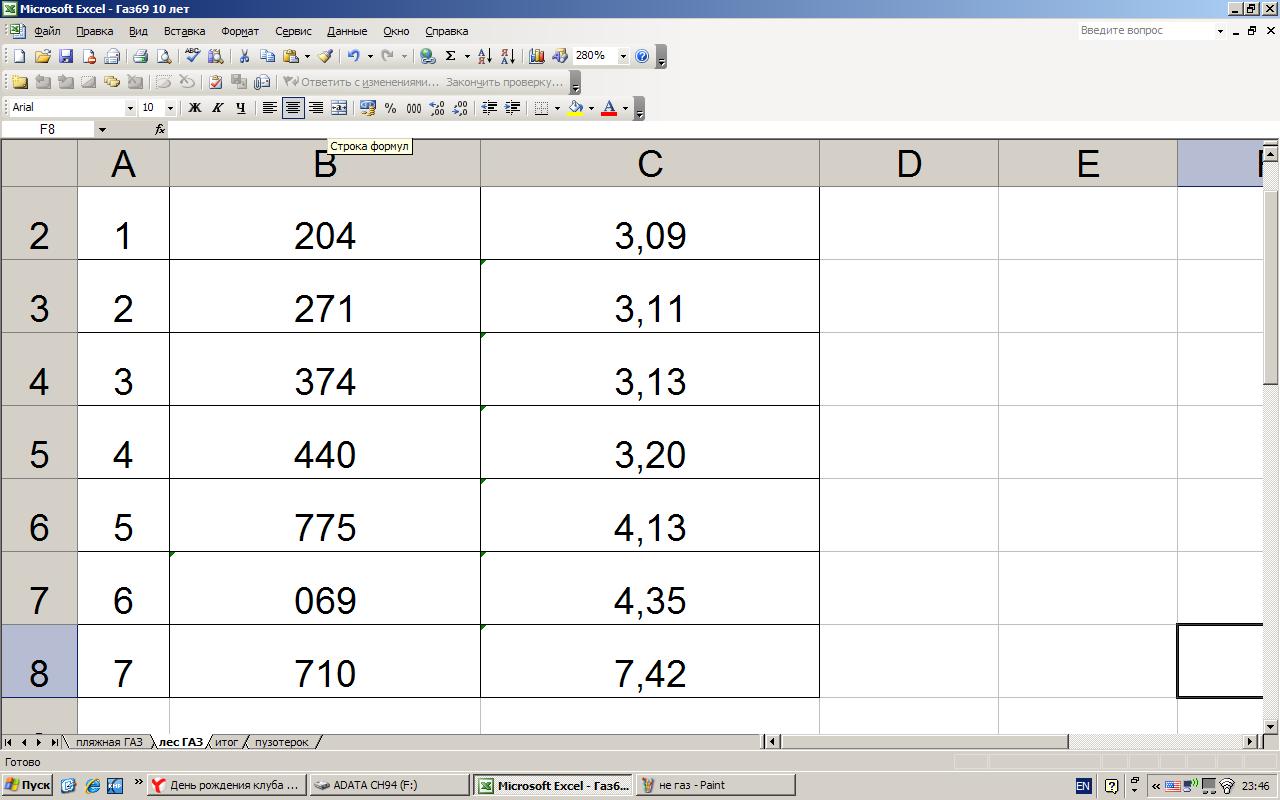Screen dimensions: 1280x800
Task: Open the Формат menu
Action: tap(239, 31)
